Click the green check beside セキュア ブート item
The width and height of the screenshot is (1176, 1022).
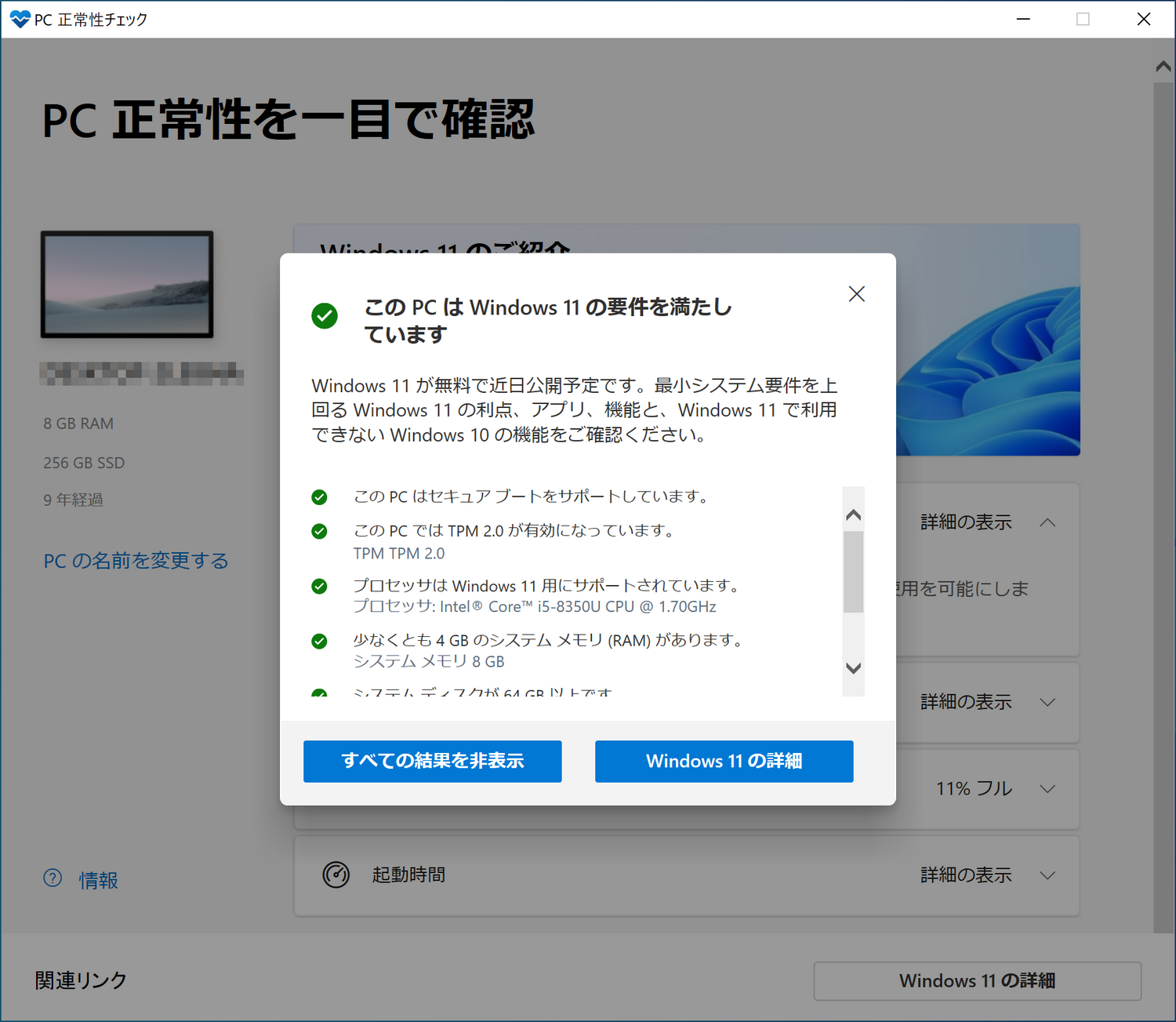[x=319, y=496]
